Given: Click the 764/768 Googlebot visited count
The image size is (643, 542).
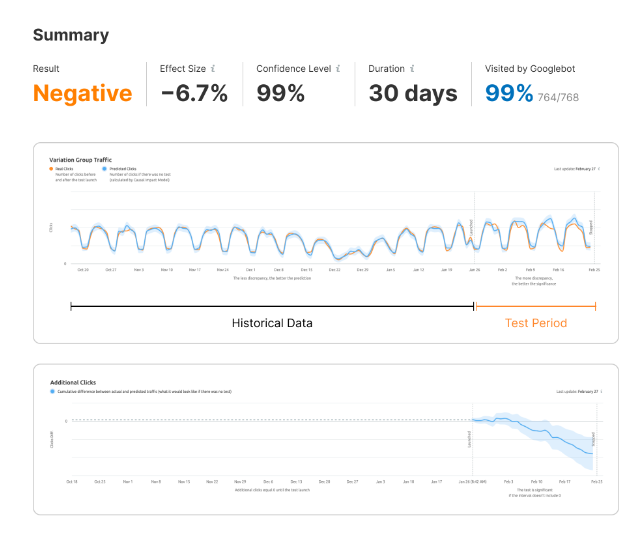Looking at the screenshot, I should pos(559,98).
